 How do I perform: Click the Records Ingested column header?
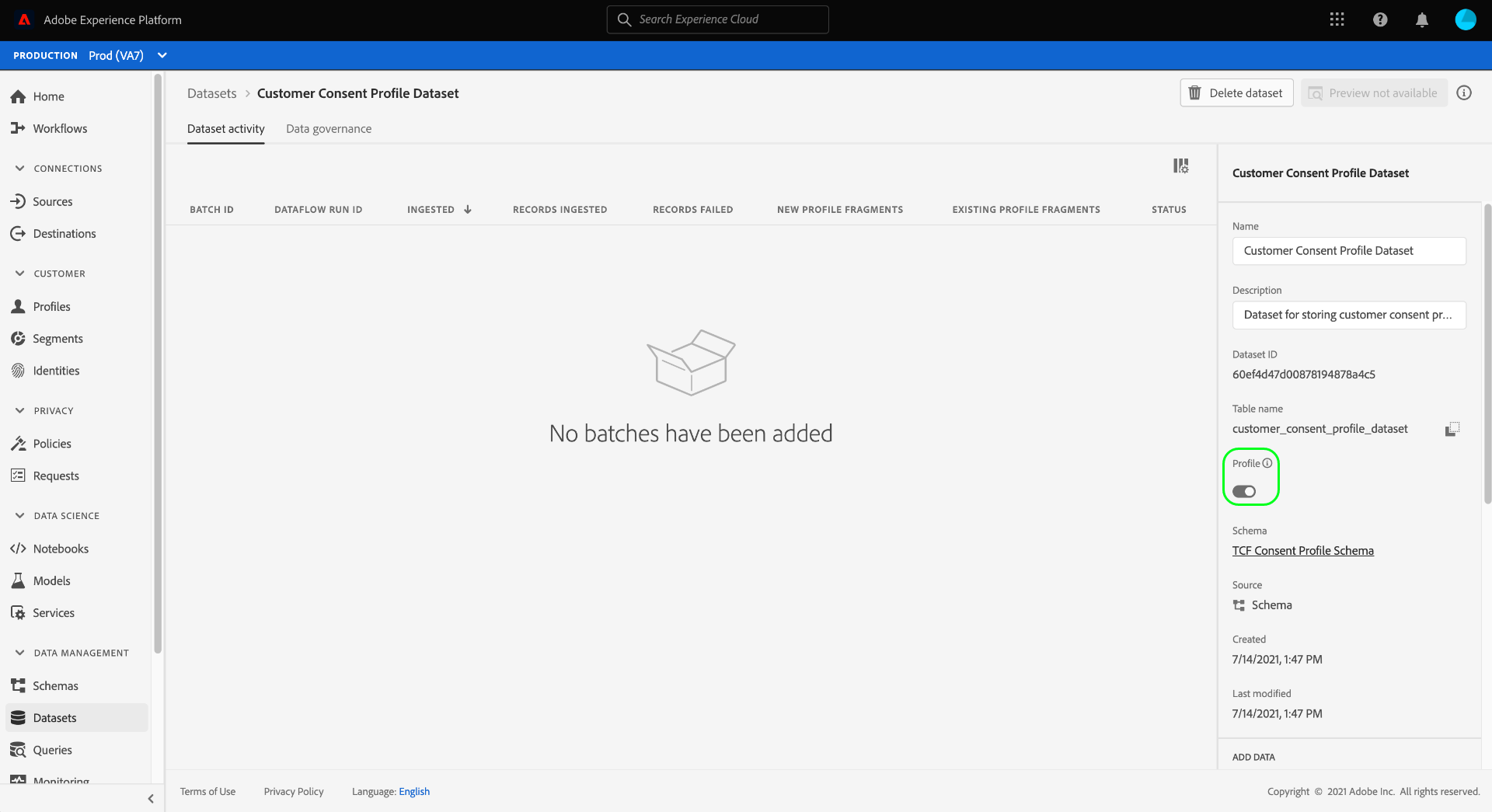(559, 210)
